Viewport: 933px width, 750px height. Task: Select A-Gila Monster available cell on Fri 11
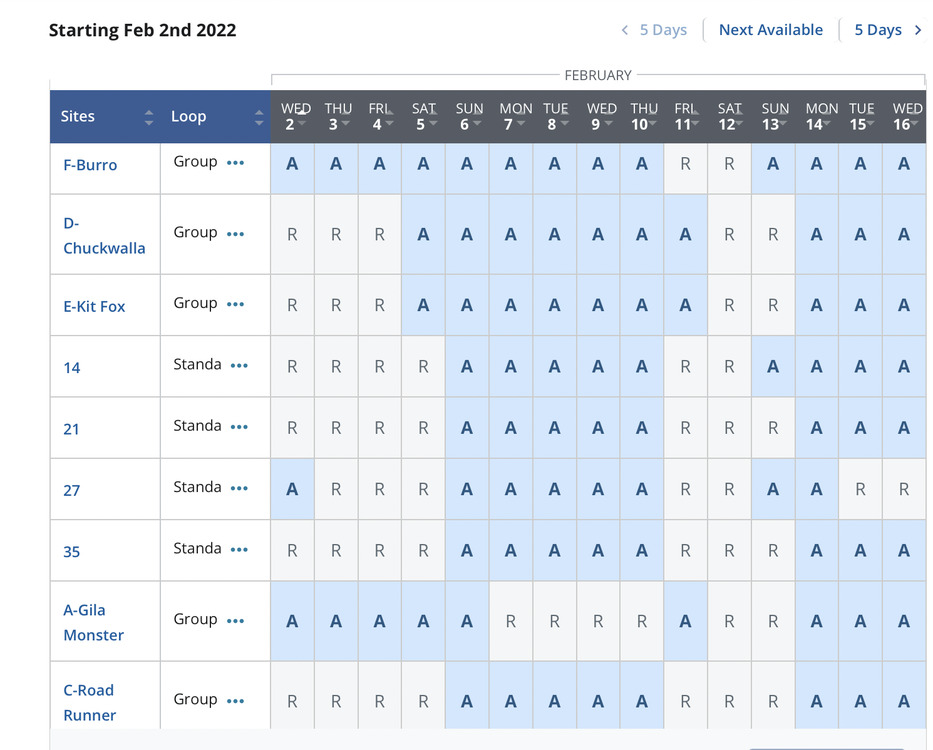point(685,621)
